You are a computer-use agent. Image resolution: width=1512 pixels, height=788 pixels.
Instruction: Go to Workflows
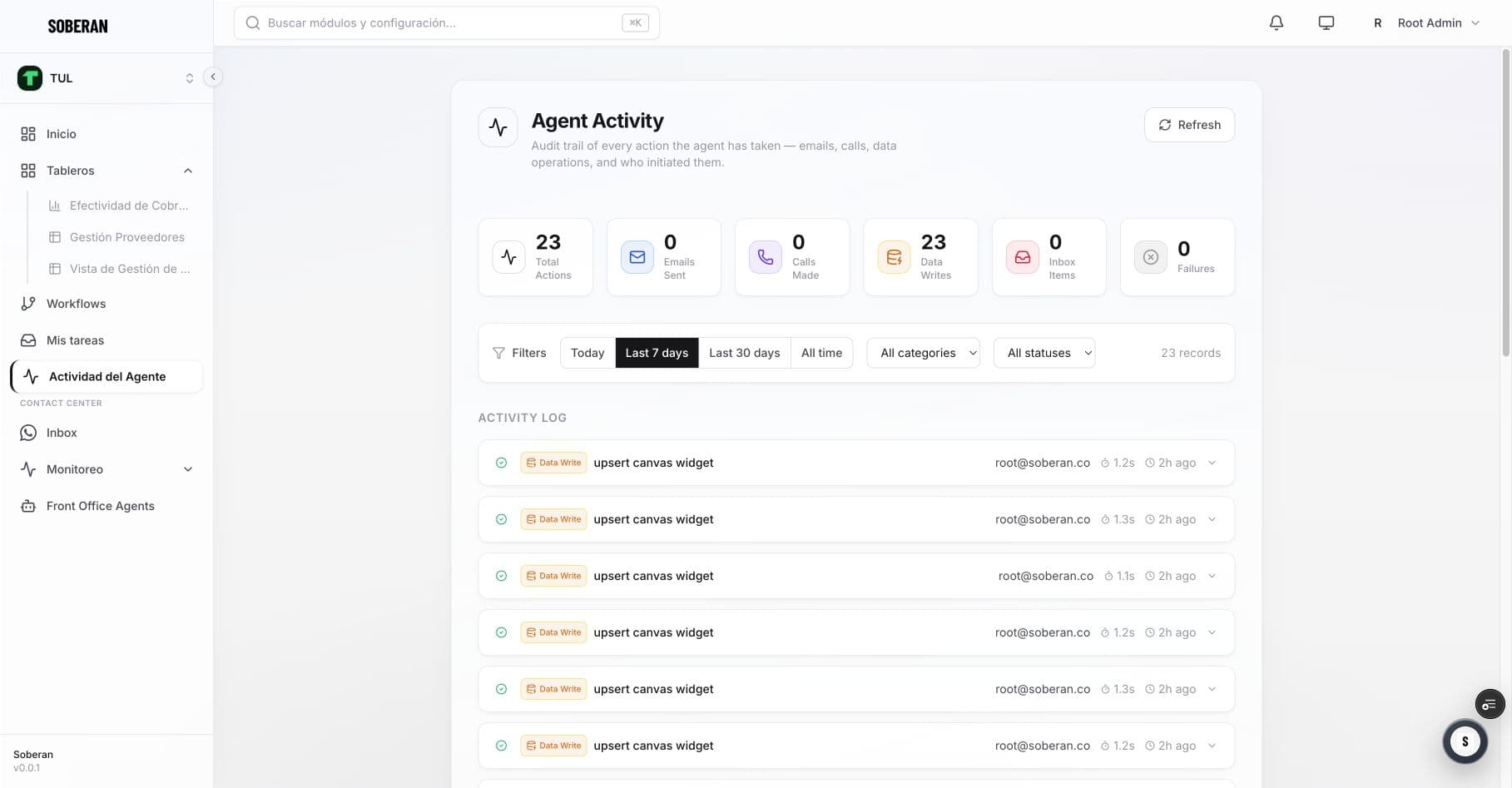[x=107, y=304]
